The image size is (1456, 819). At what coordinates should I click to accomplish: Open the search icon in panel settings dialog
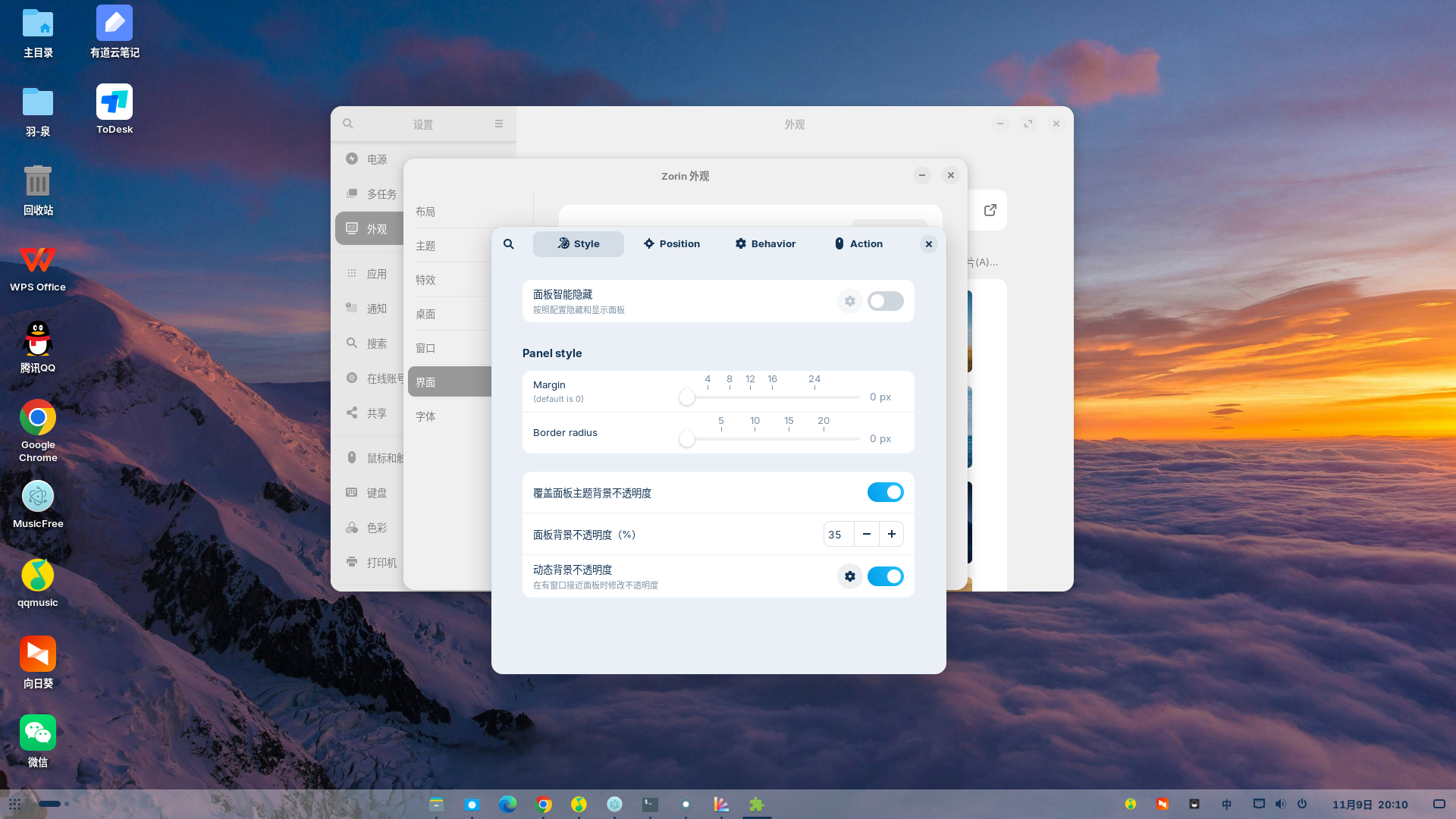(x=509, y=244)
